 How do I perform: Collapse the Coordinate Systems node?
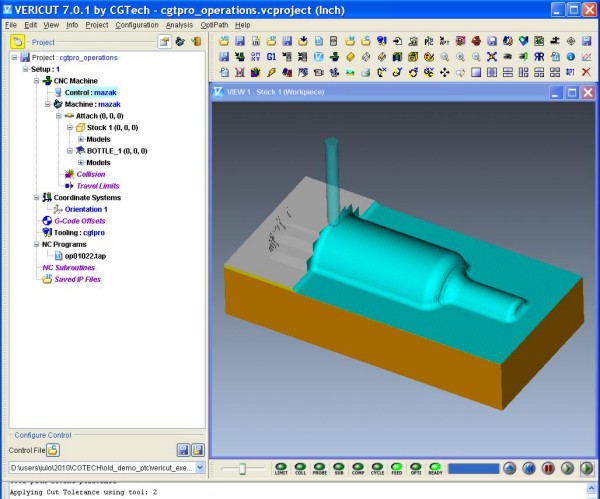point(36,197)
